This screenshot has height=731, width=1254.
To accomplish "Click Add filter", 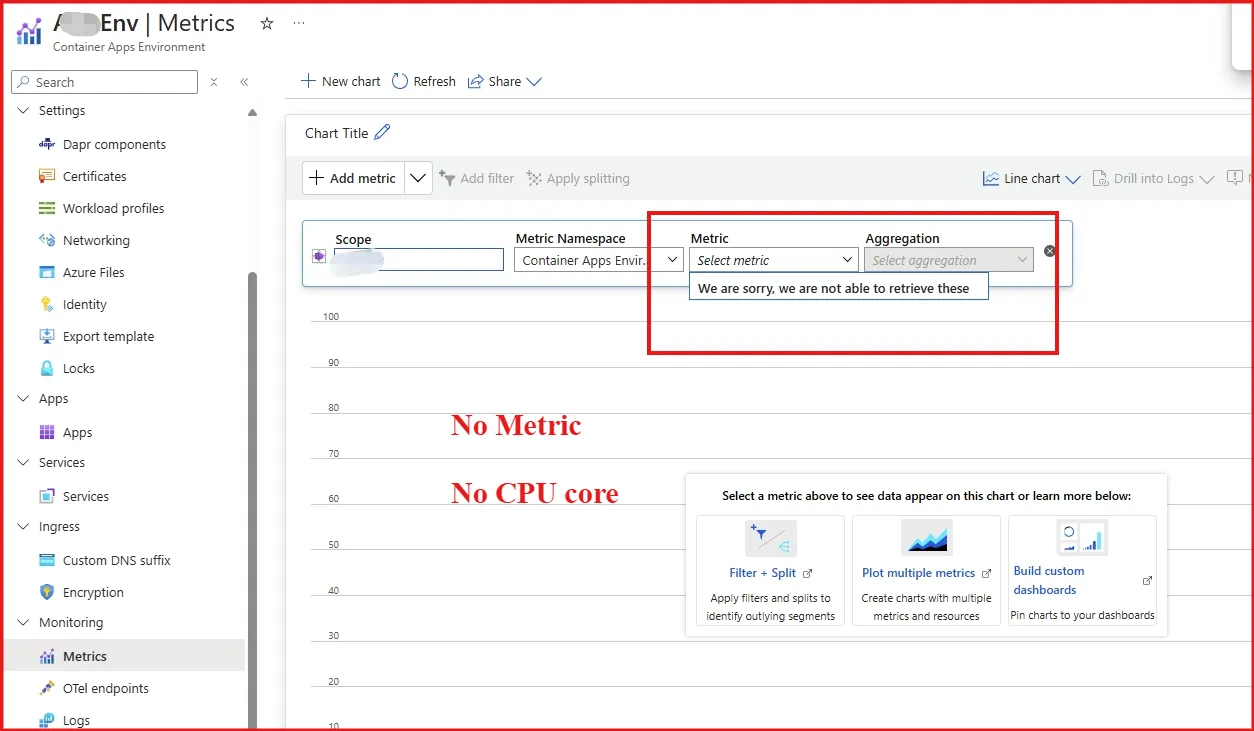I will pos(476,178).
